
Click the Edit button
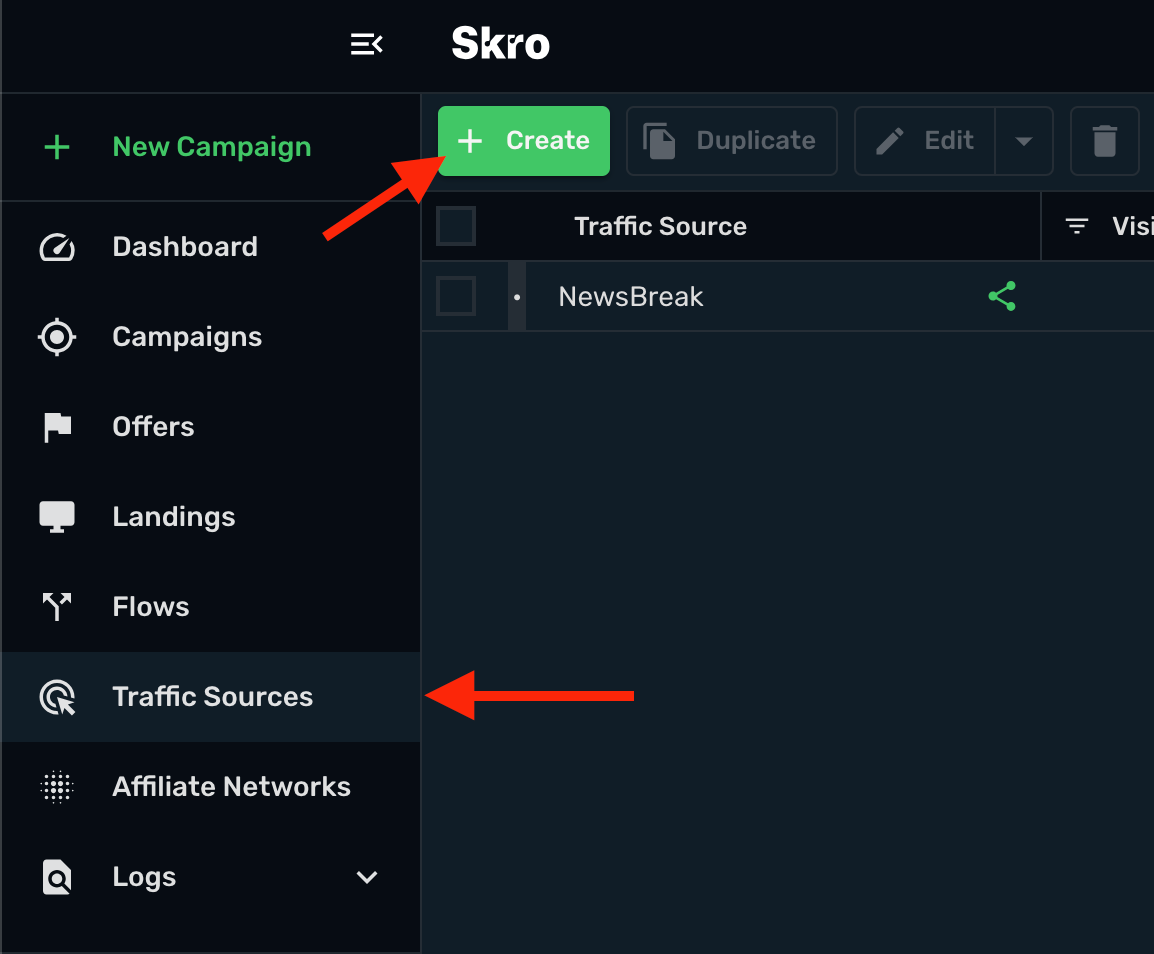[924, 141]
